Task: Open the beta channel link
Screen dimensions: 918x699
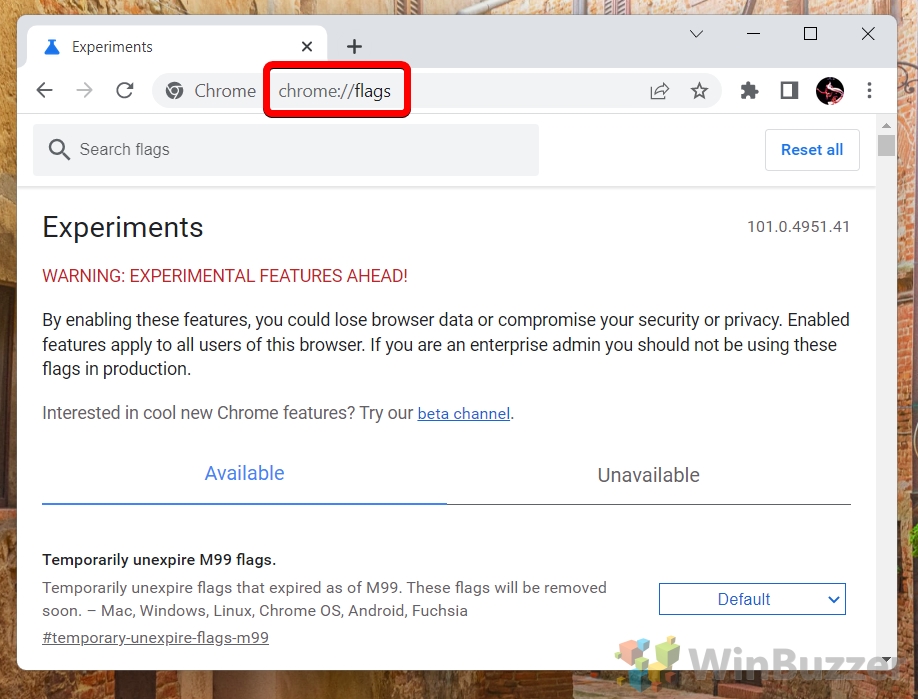Action: pyautogui.click(x=464, y=414)
